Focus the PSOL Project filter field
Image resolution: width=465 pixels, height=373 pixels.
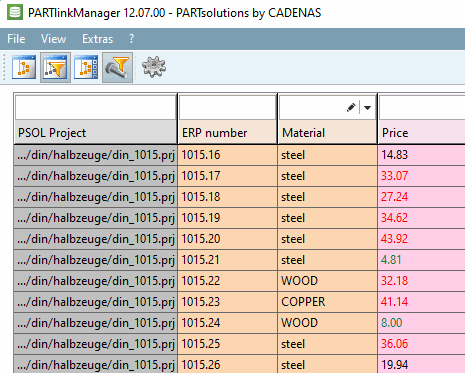(96, 108)
